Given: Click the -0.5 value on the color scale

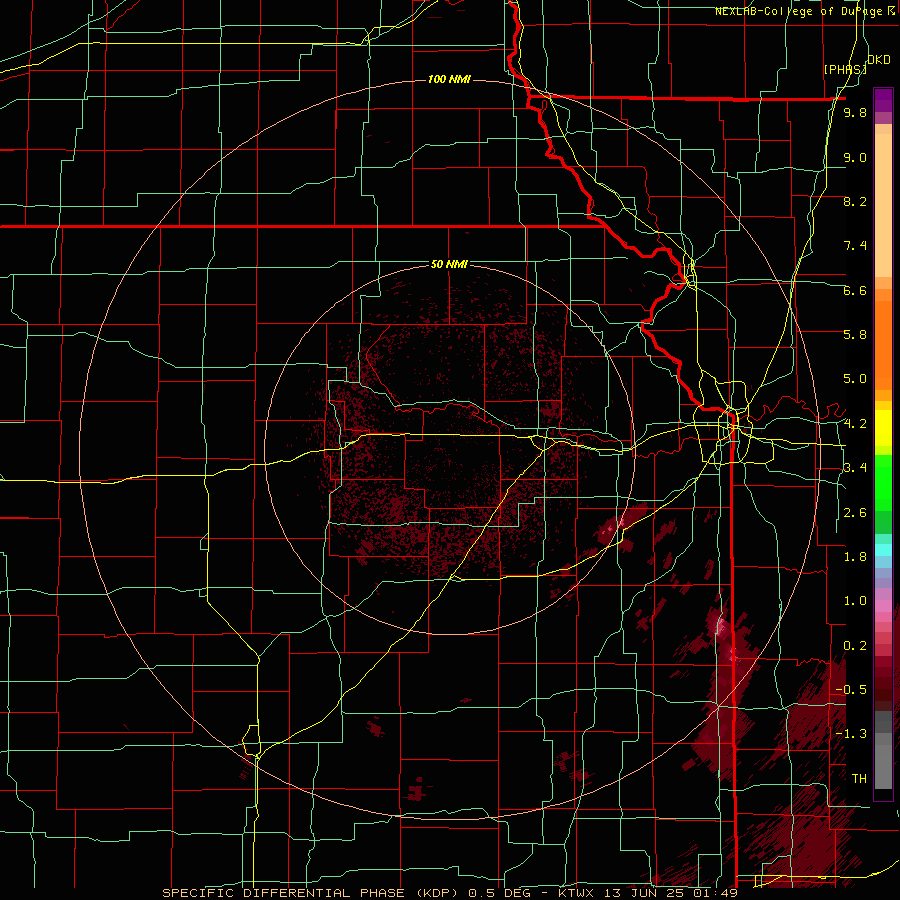Looking at the screenshot, I should click(x=851, y=690).
